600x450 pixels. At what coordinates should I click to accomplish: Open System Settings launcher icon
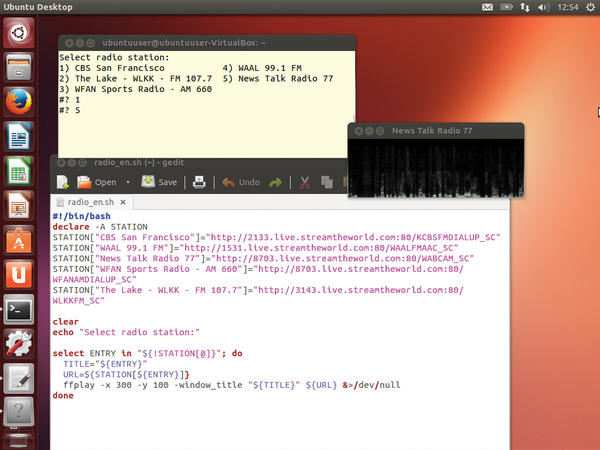[18, 344]
